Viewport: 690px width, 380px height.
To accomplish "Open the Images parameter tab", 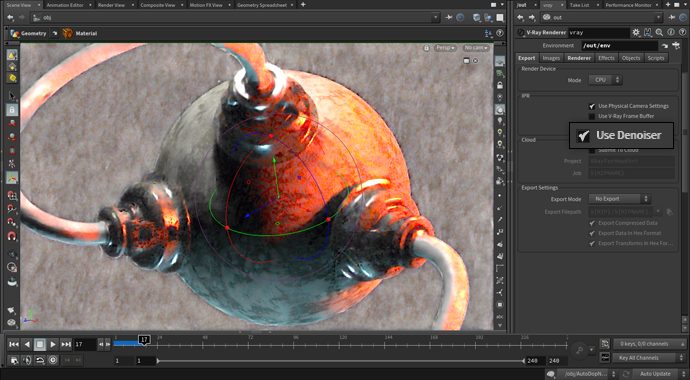I will 551,58.
